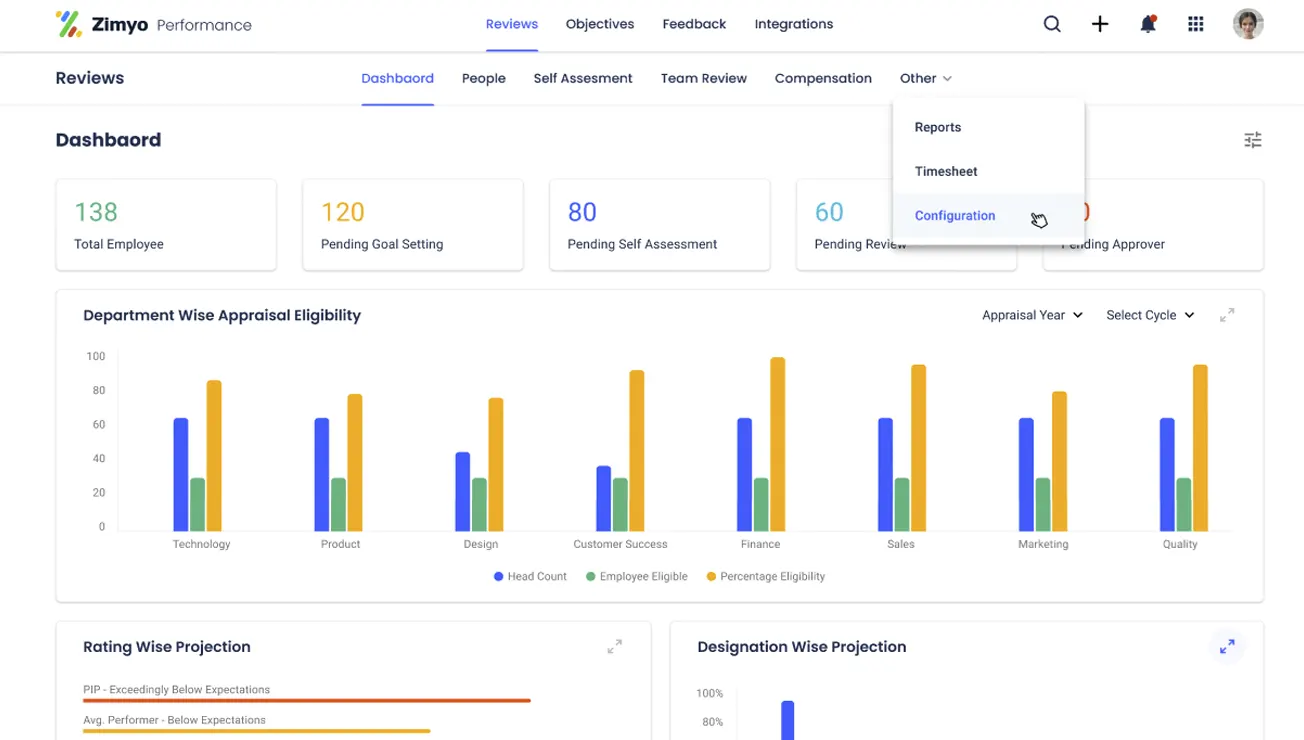Toggle the Percentage Eligibility legend item
The width and height of the screenshot is (1304, 740).
[x=766, y=576]
